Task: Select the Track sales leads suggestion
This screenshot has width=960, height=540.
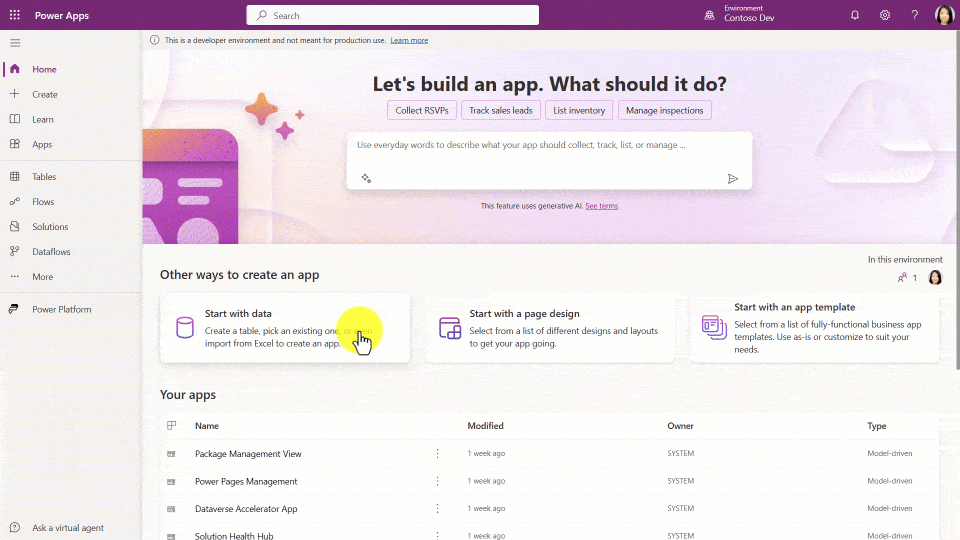Action: click(x=501, y=110)
